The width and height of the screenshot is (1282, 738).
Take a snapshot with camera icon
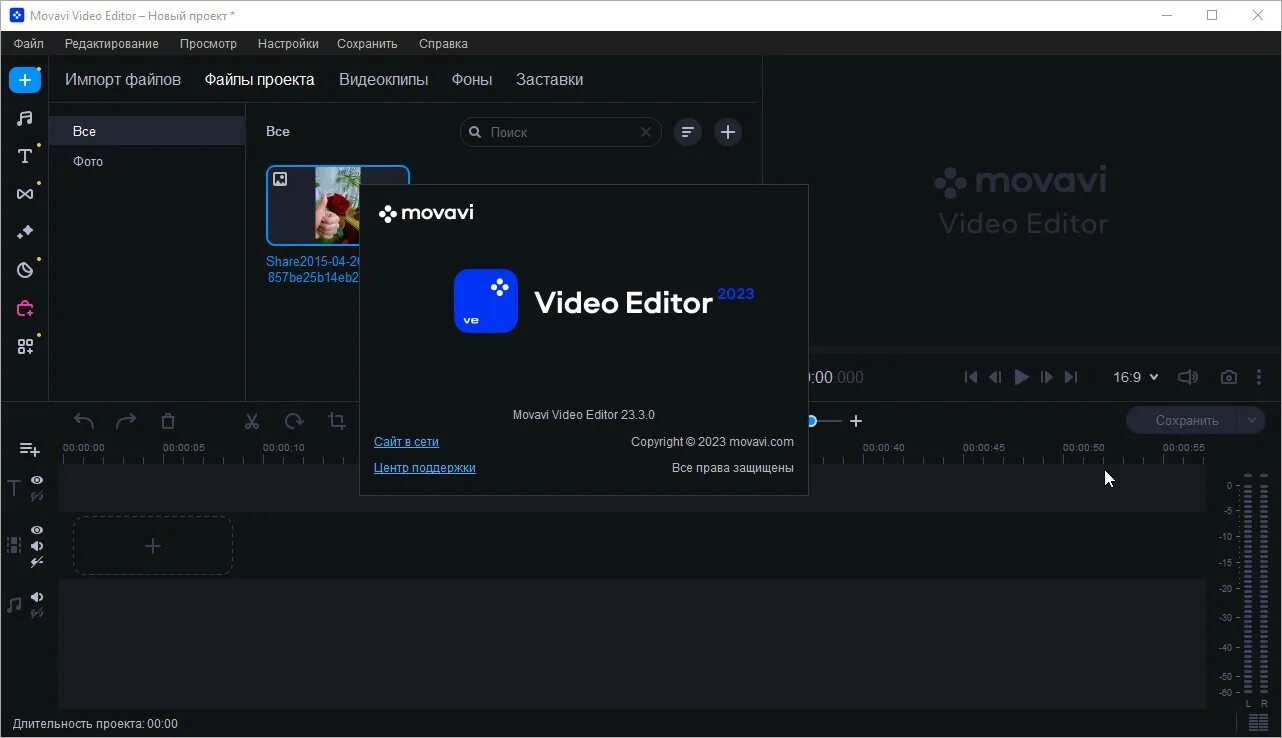(x=1229, y=377)
